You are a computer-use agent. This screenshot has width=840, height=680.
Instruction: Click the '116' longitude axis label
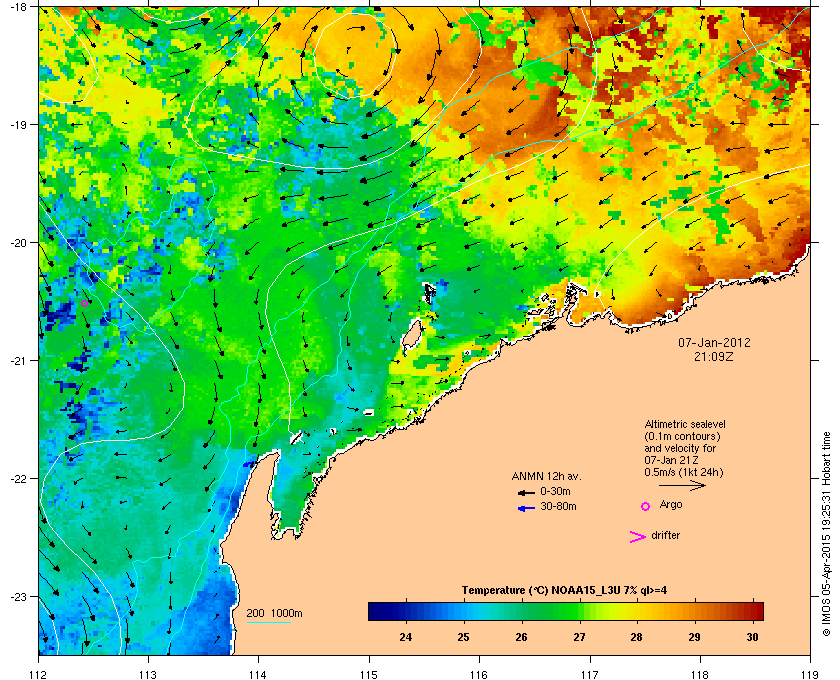click(x=479, y=674)
